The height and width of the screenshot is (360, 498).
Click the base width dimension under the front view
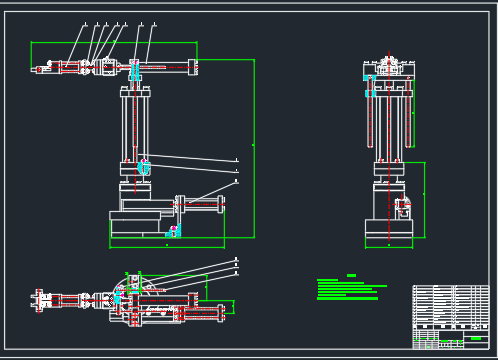[167, 247]
